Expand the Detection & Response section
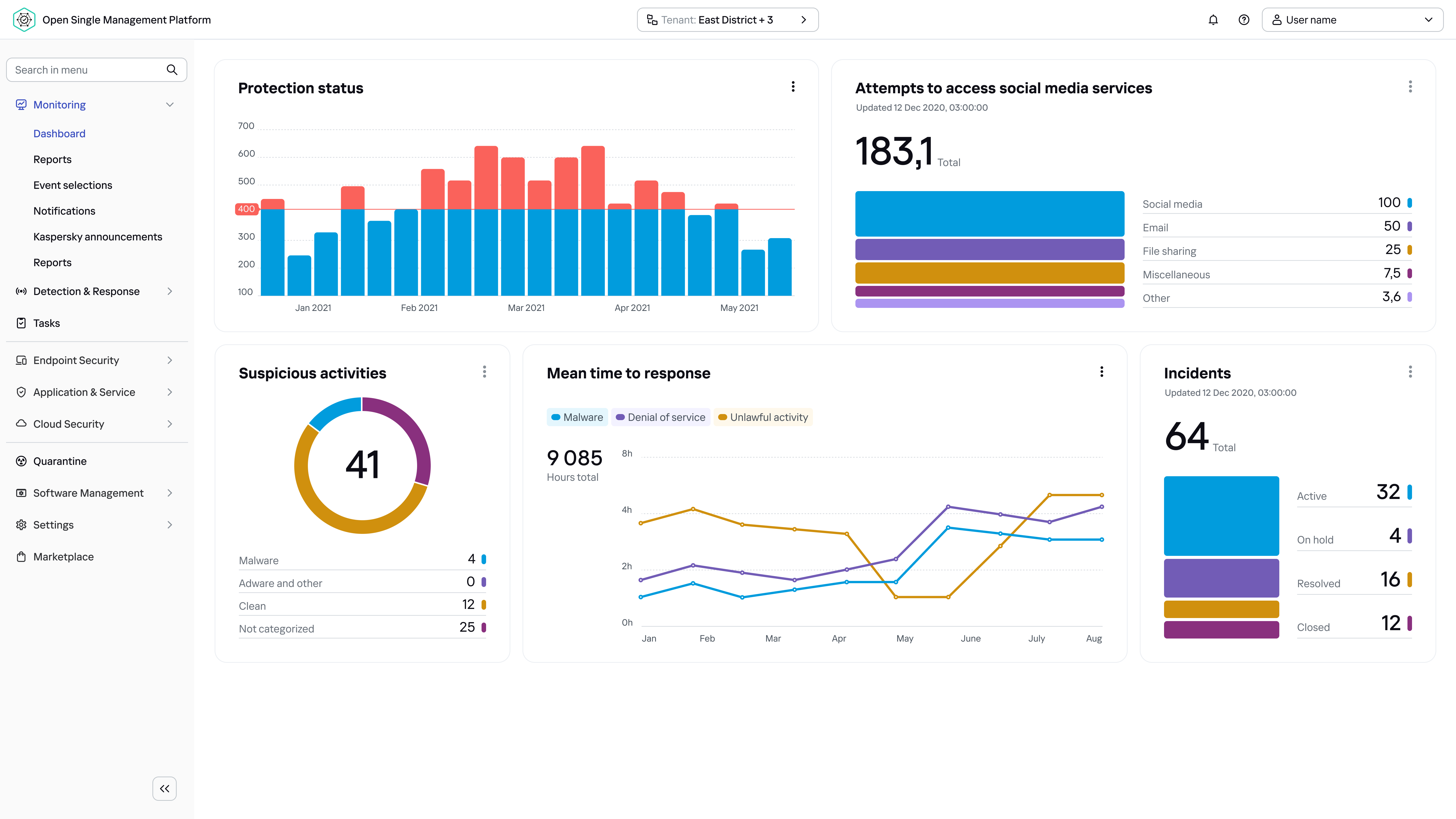This screenshot has height=819, width=1456. click(86, 291)
